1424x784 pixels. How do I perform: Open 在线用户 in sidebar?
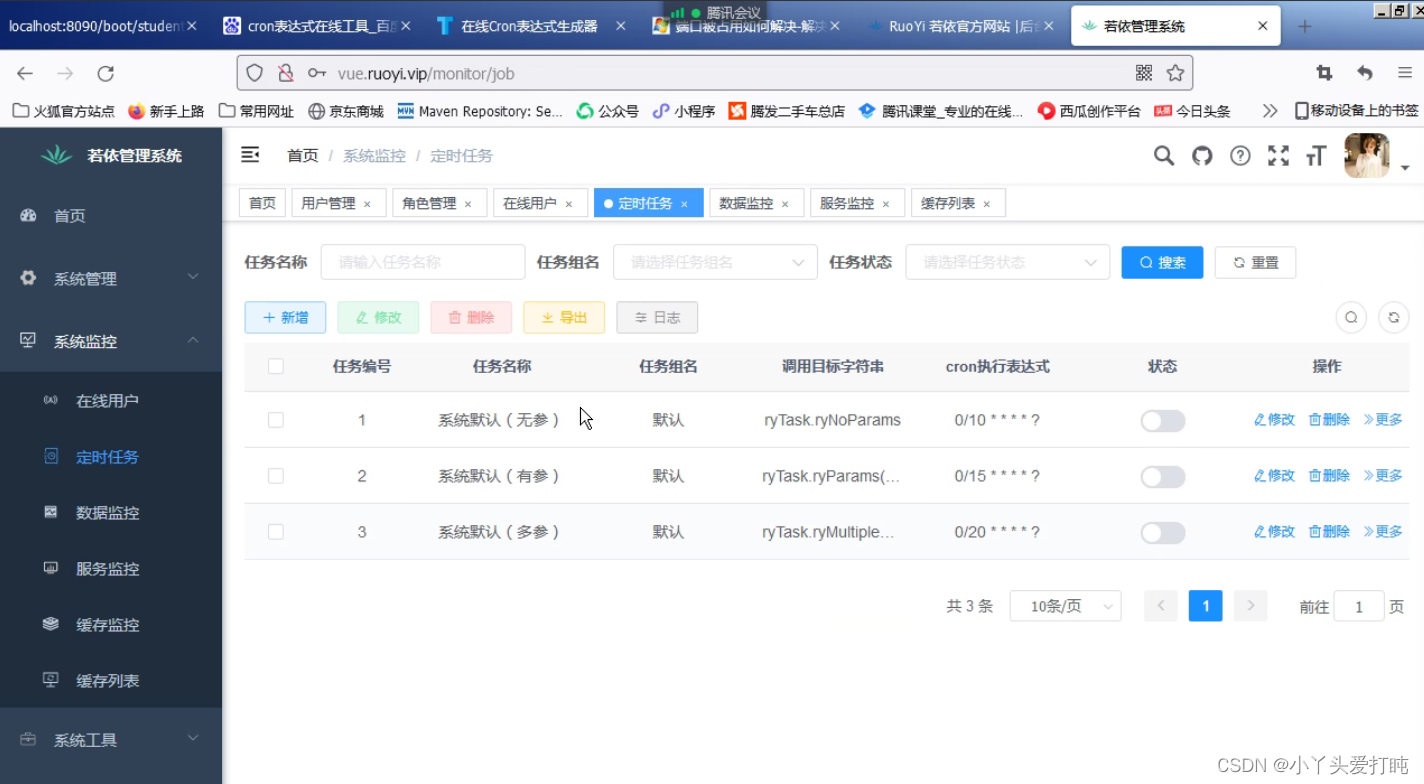[111, 400]
